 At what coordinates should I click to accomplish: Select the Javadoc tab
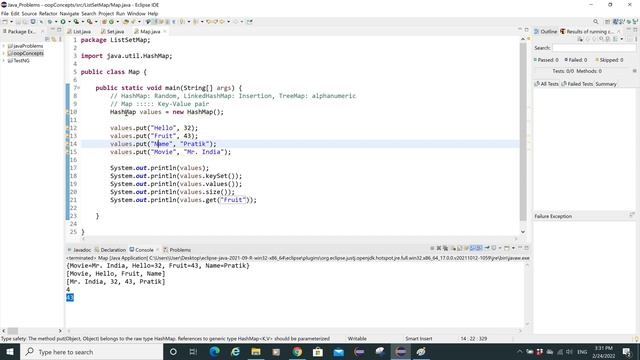[x=79, y=250]
